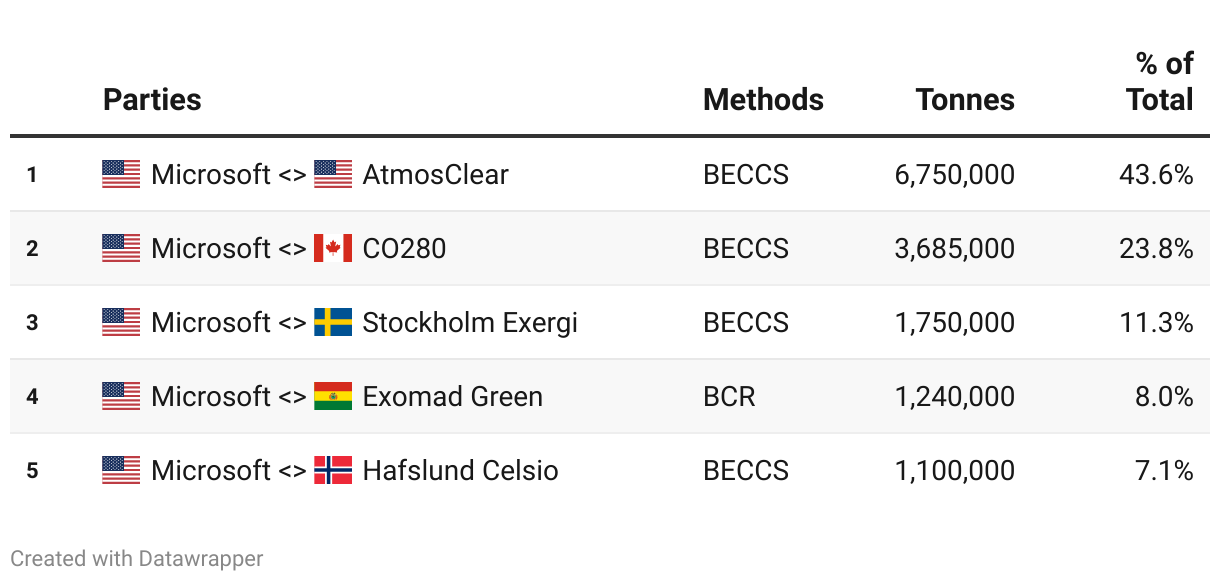
Task: Click the % of Total column header
Action: click(x=1162, y=82)
